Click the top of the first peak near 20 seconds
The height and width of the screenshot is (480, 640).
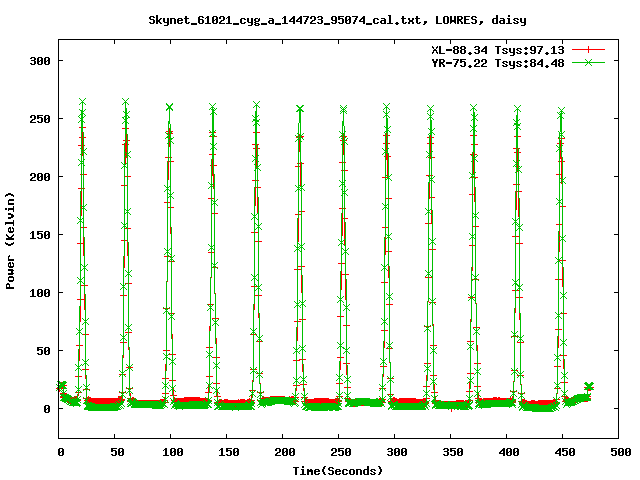[82, 102]
